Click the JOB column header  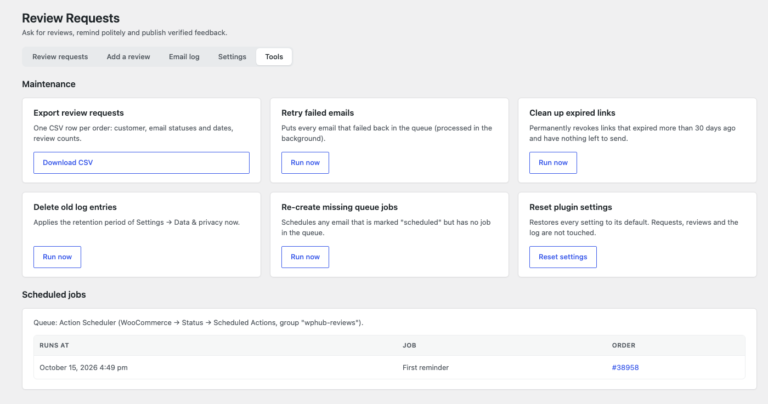click(x=409, y=346)
